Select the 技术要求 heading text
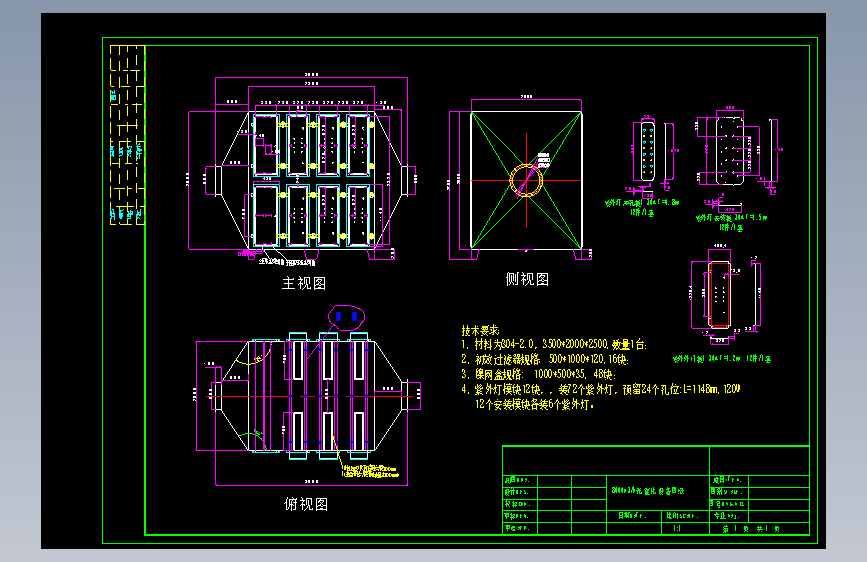 point(480,330)
